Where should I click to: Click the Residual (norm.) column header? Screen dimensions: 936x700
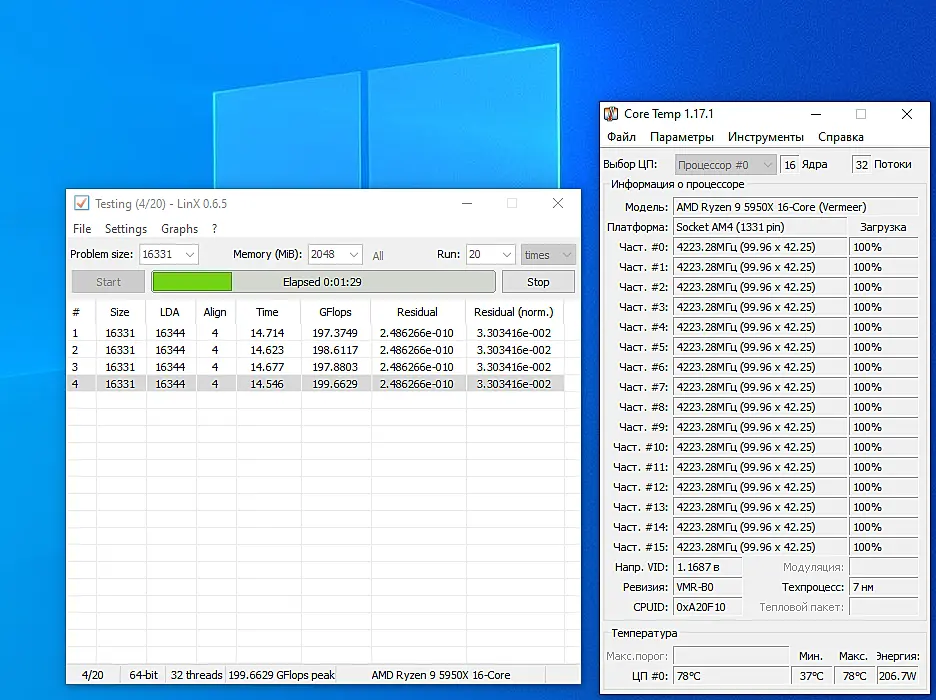click(x=513, y=312)
